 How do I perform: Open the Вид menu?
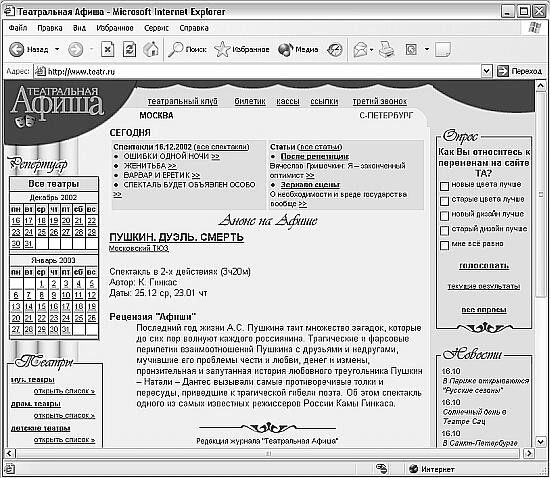[x=79, y=28]
